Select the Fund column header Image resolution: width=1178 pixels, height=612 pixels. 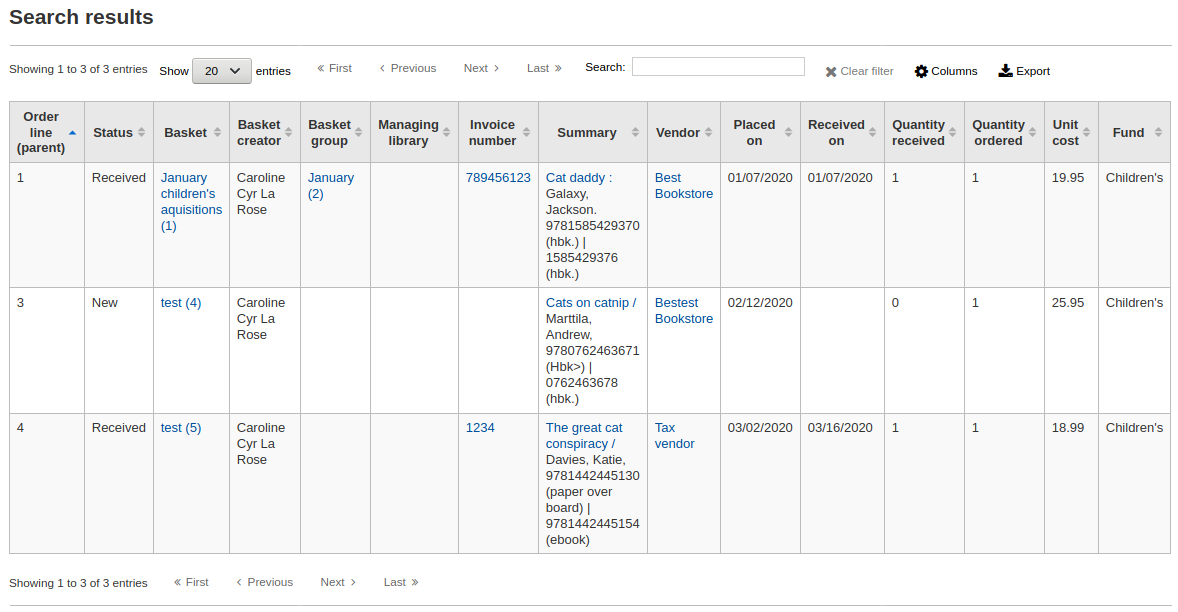click(1128, 131)
